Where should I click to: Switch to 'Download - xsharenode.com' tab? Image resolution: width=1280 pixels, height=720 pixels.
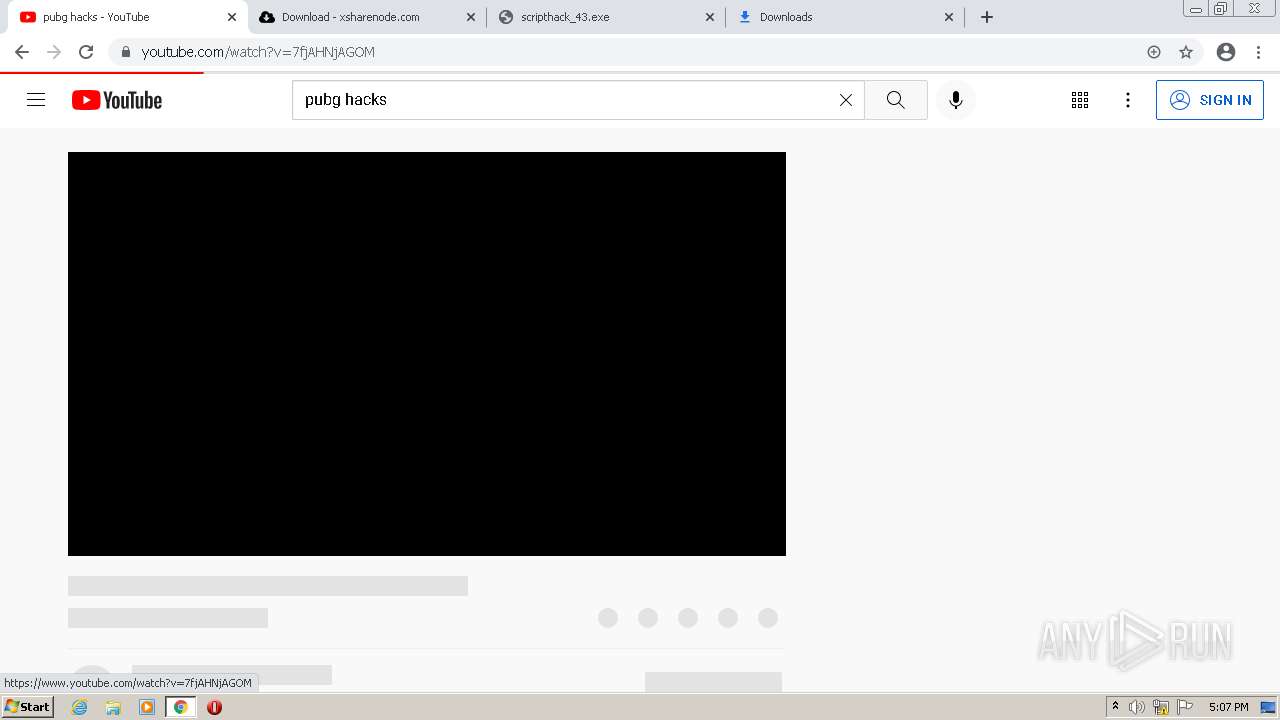[367, 17]
